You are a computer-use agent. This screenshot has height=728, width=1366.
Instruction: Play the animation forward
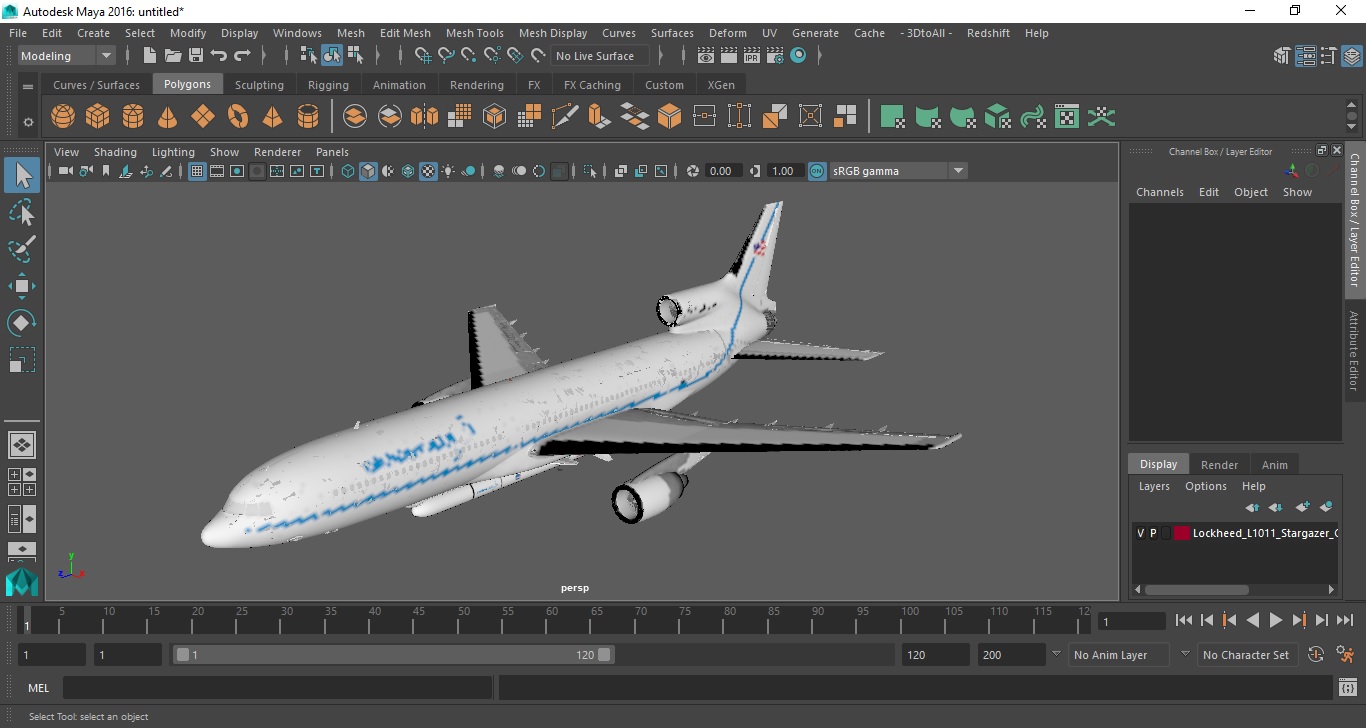(1276, 620)
